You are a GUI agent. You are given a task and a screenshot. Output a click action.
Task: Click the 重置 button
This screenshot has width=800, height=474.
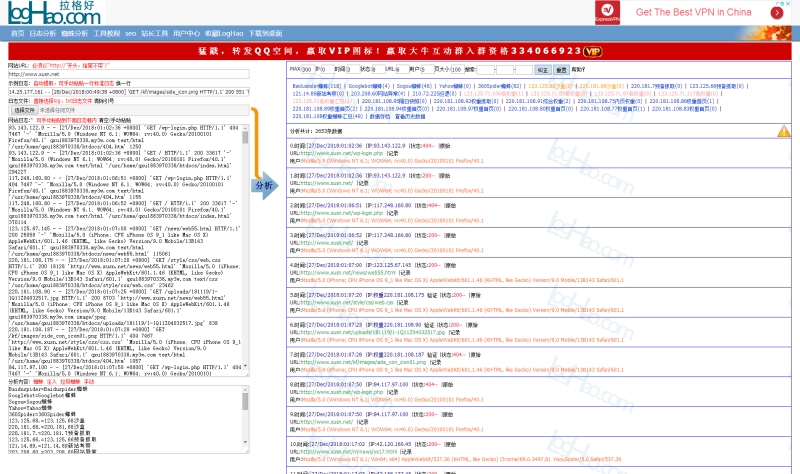561,70
